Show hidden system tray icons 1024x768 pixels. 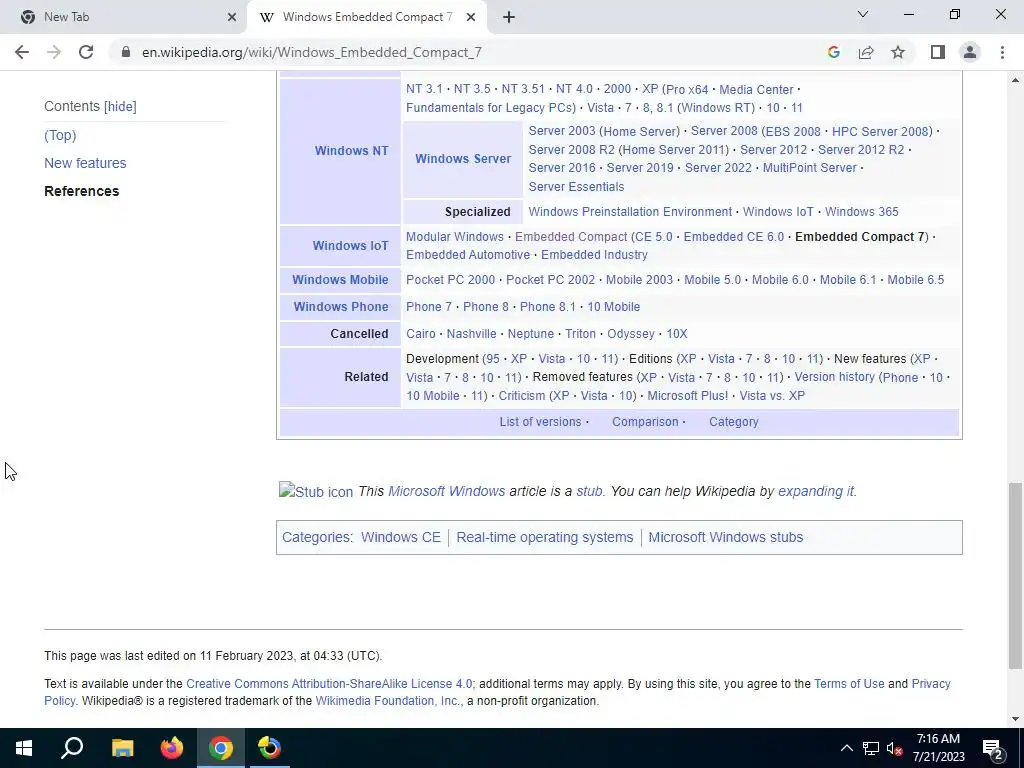point(846,748)
